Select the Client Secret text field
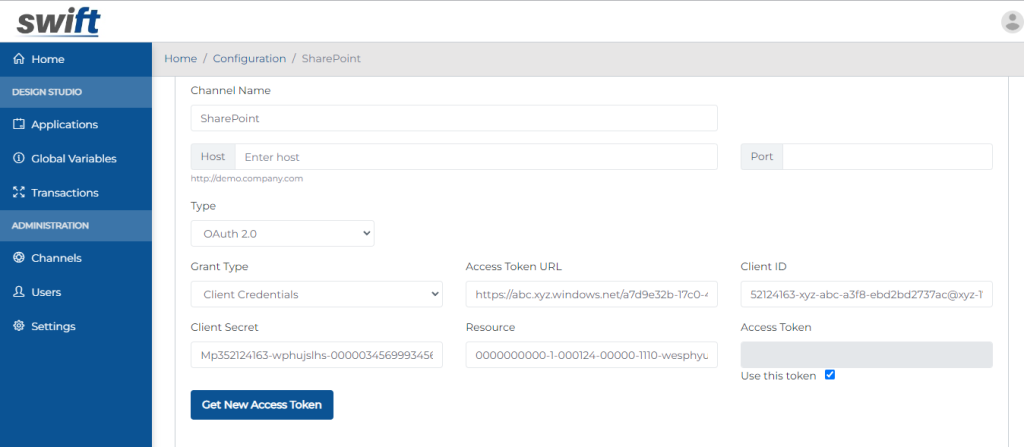The height and width of the screenshot is (447, 1024). point(317,354)
